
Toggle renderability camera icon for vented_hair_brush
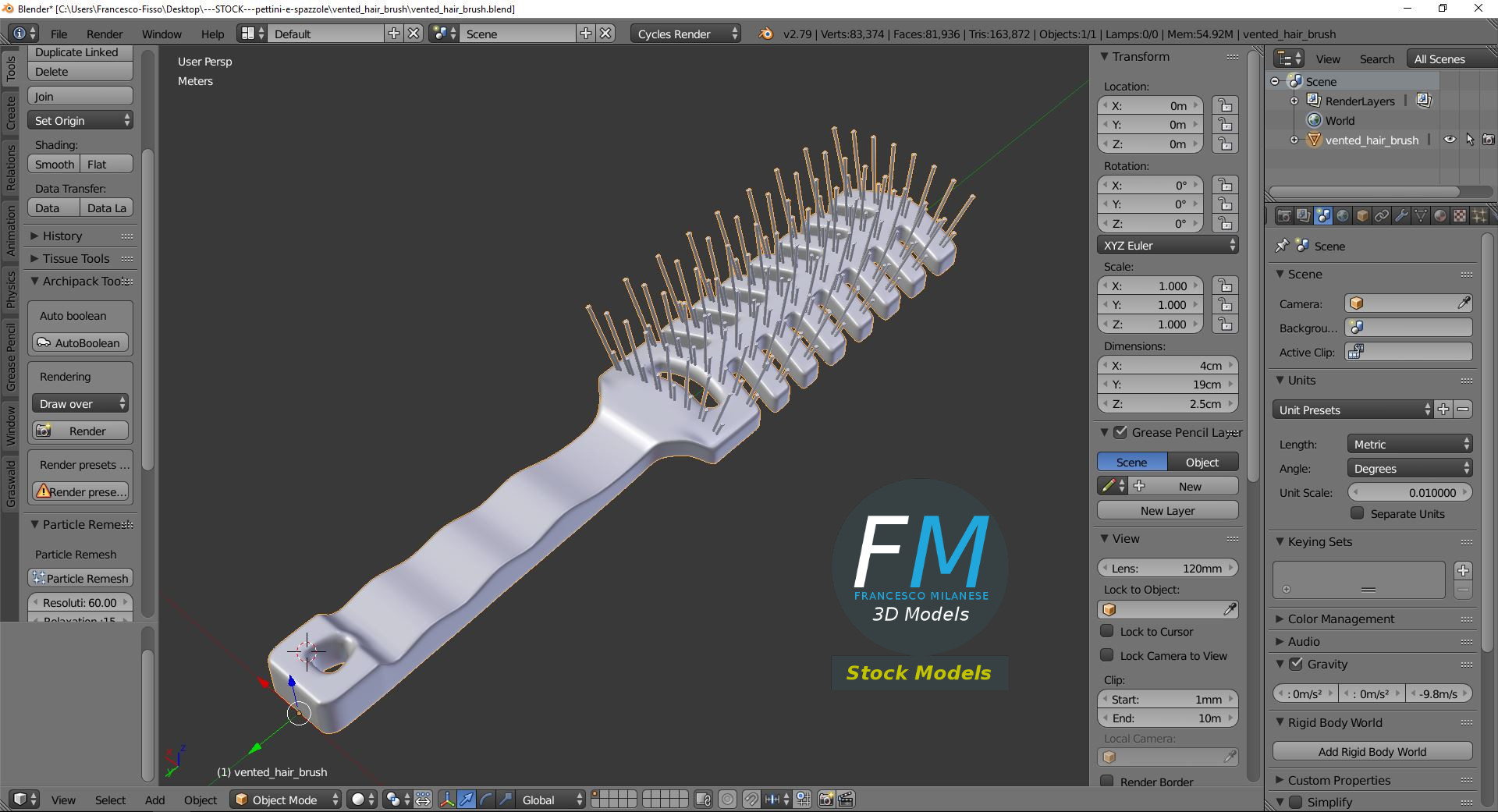click(x=1489, y=140)
